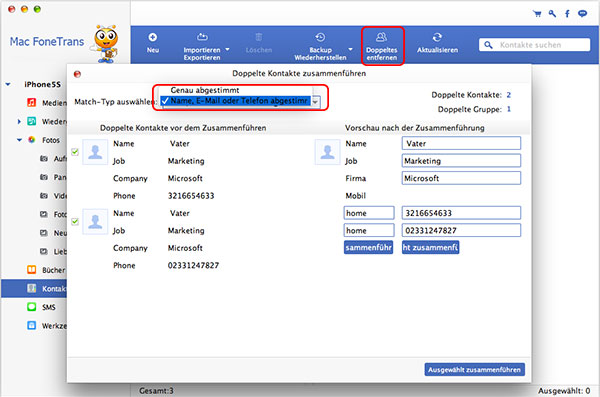600x397 pixels.
Task: Click the merged preview contact avatar
Action: click(327, 152)
